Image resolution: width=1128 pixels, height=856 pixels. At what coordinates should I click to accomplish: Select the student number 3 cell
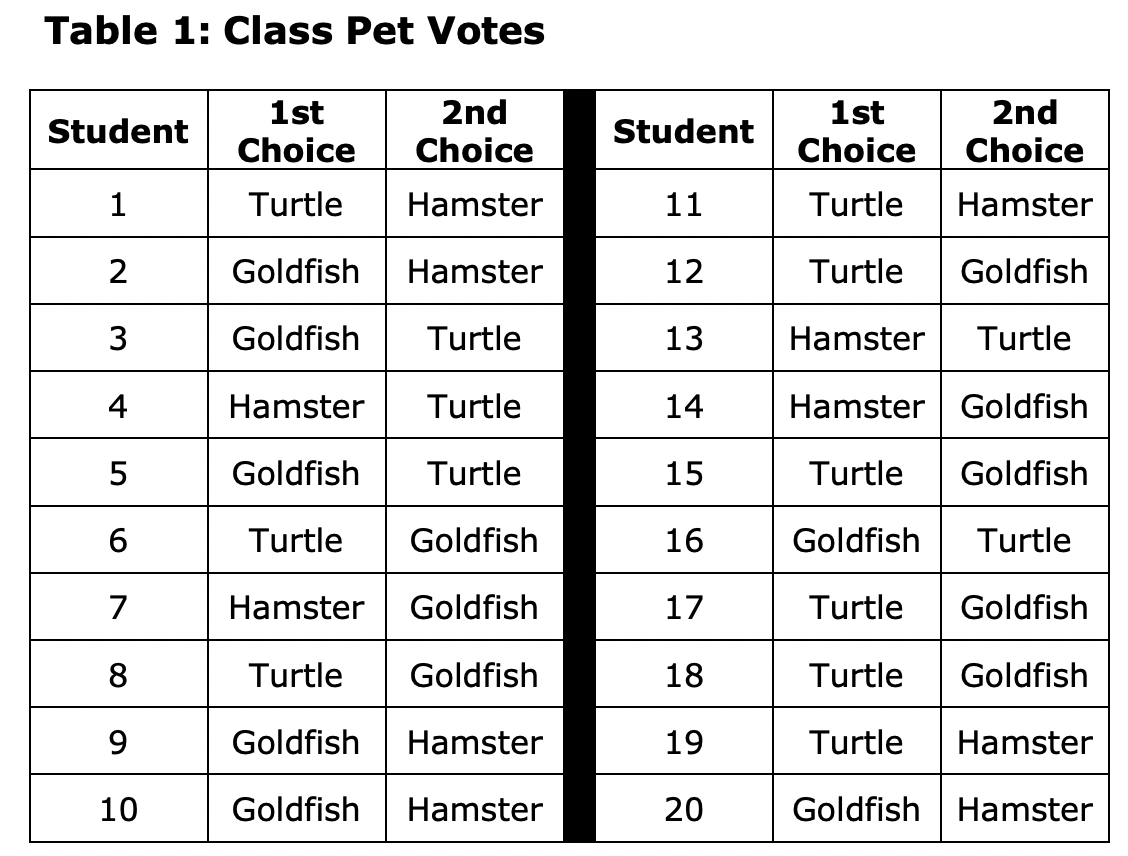(x=118, y=338)
